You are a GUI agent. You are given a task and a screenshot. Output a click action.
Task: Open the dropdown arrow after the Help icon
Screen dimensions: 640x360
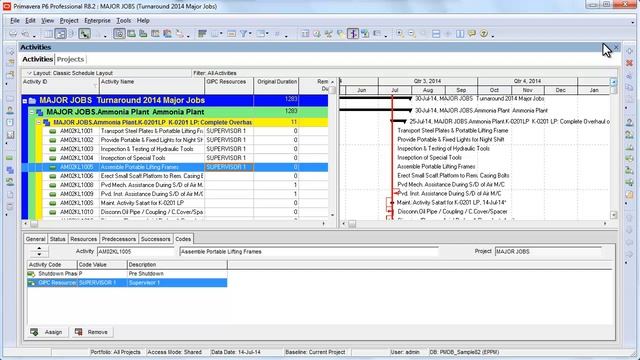[x=493, y=36]
